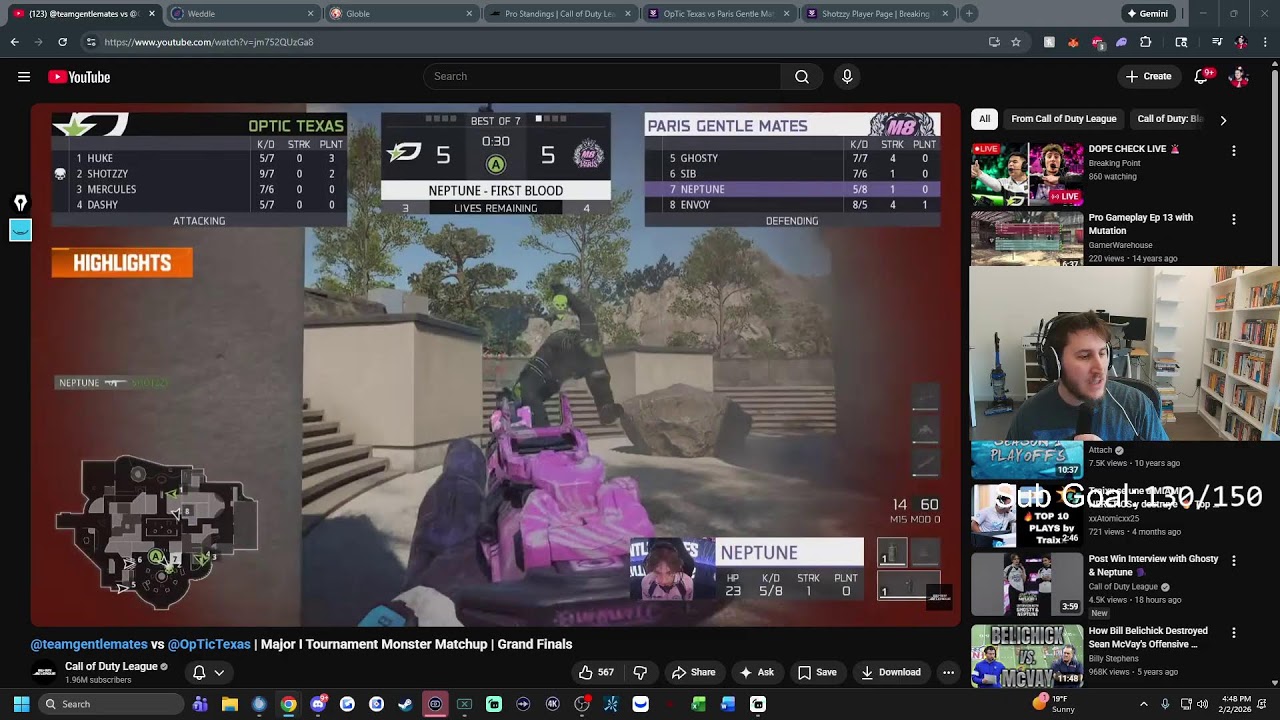Switch to the Shotzzy Player Page tab
Image resolution: width=1280 pixels, height=720 pixels.
[x=878, y=14]
